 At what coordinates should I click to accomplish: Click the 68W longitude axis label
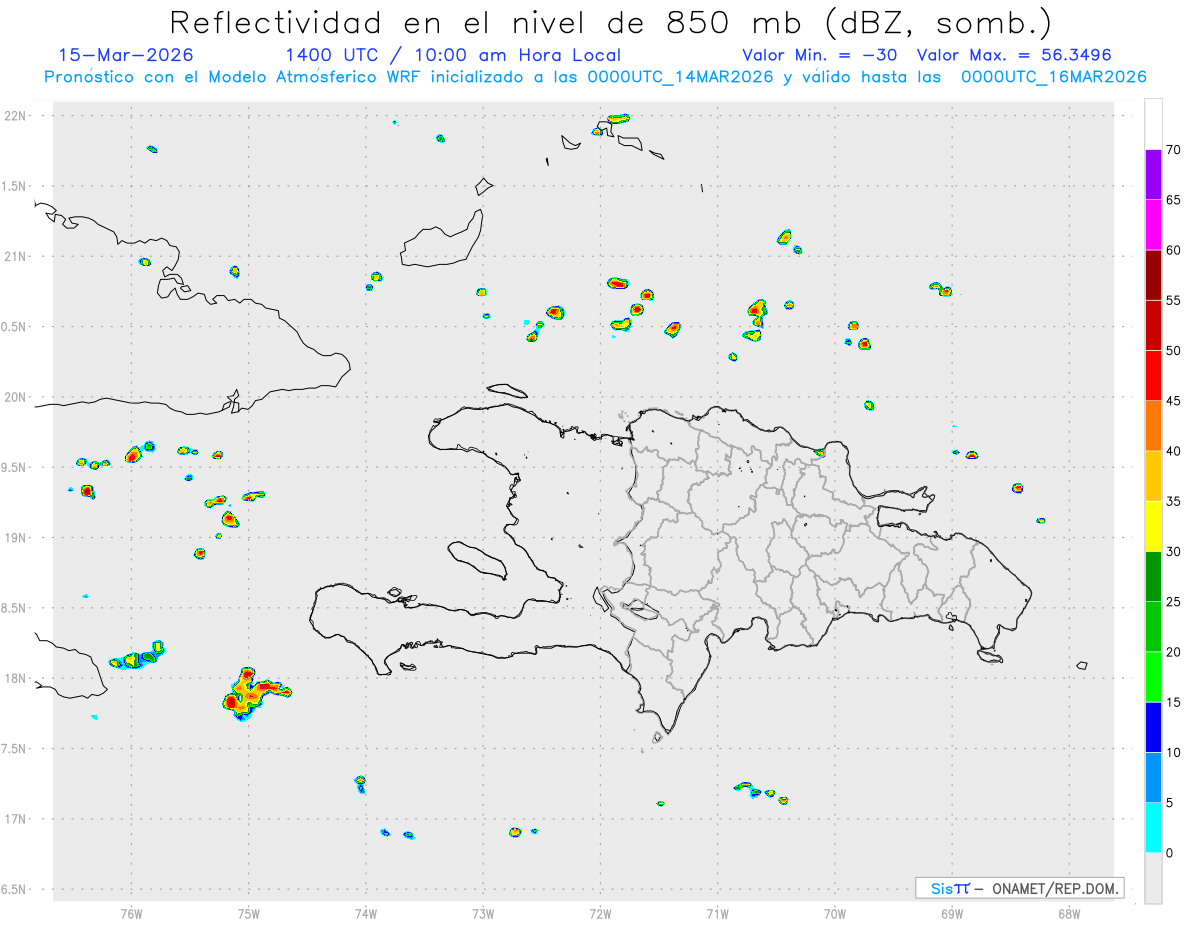(x=1069, y=913)
